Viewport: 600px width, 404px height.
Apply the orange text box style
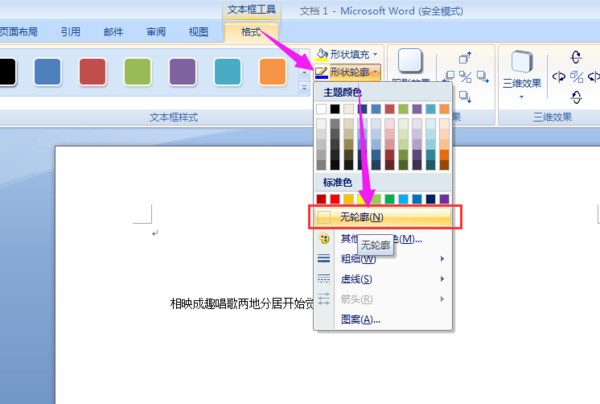272,72
